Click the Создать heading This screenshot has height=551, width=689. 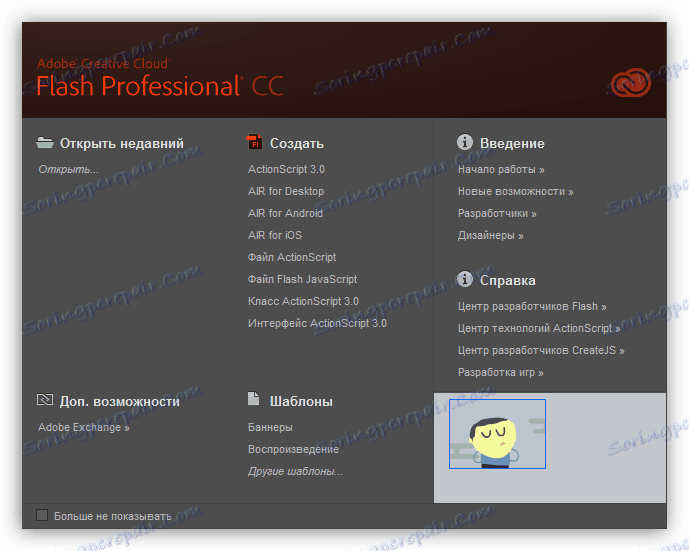pyautogui.click(x=297, y=143)
